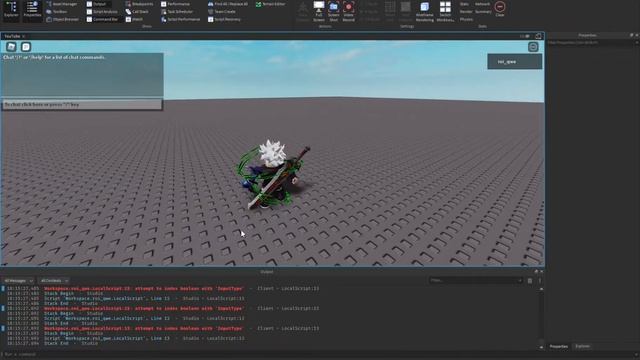Expand the Output filter dropdown arrow

pos(520,281)
